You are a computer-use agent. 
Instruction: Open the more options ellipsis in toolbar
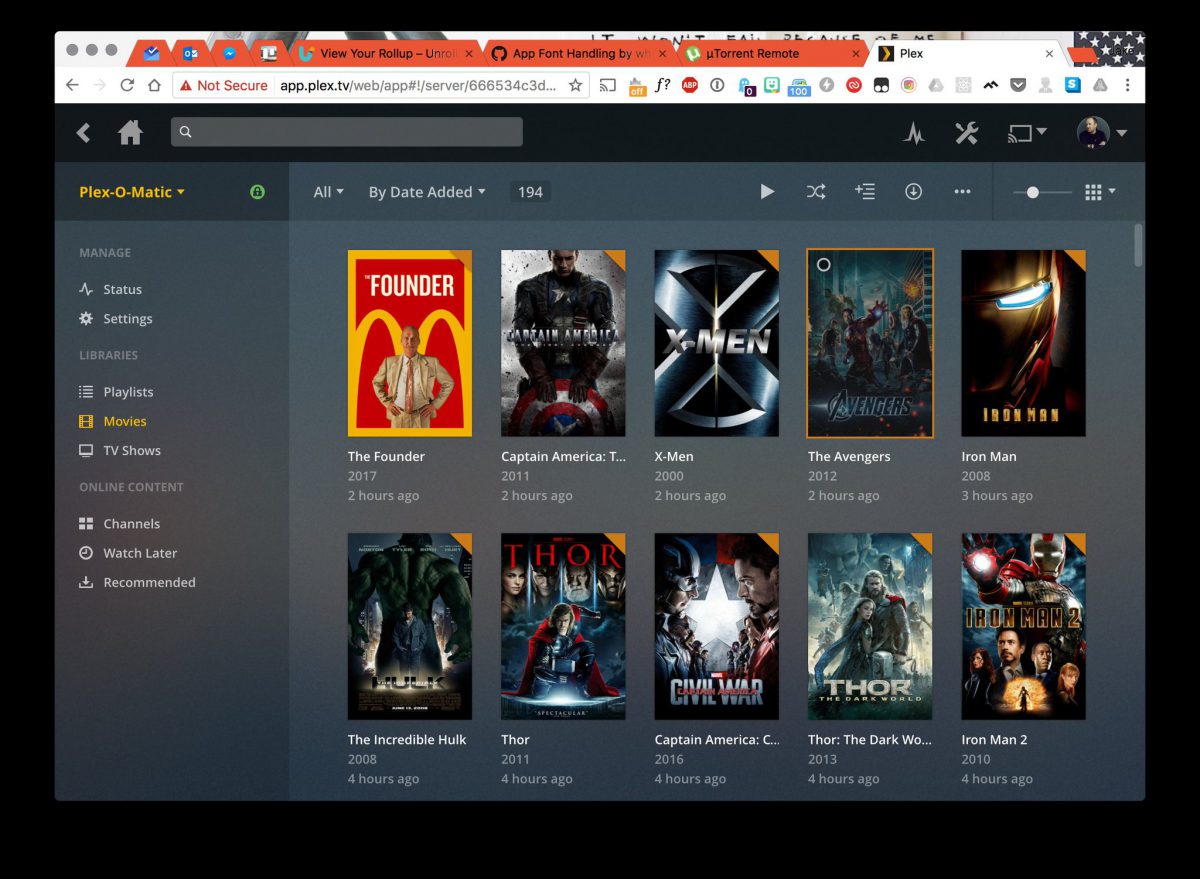[962, 191]
